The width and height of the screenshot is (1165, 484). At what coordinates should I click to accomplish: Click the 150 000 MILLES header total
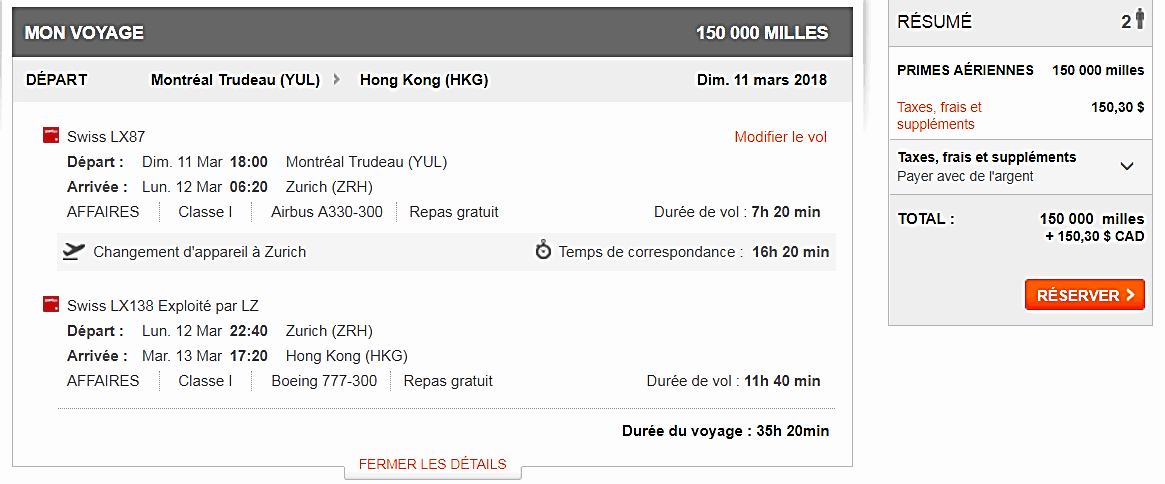click(x=762, y=33)
